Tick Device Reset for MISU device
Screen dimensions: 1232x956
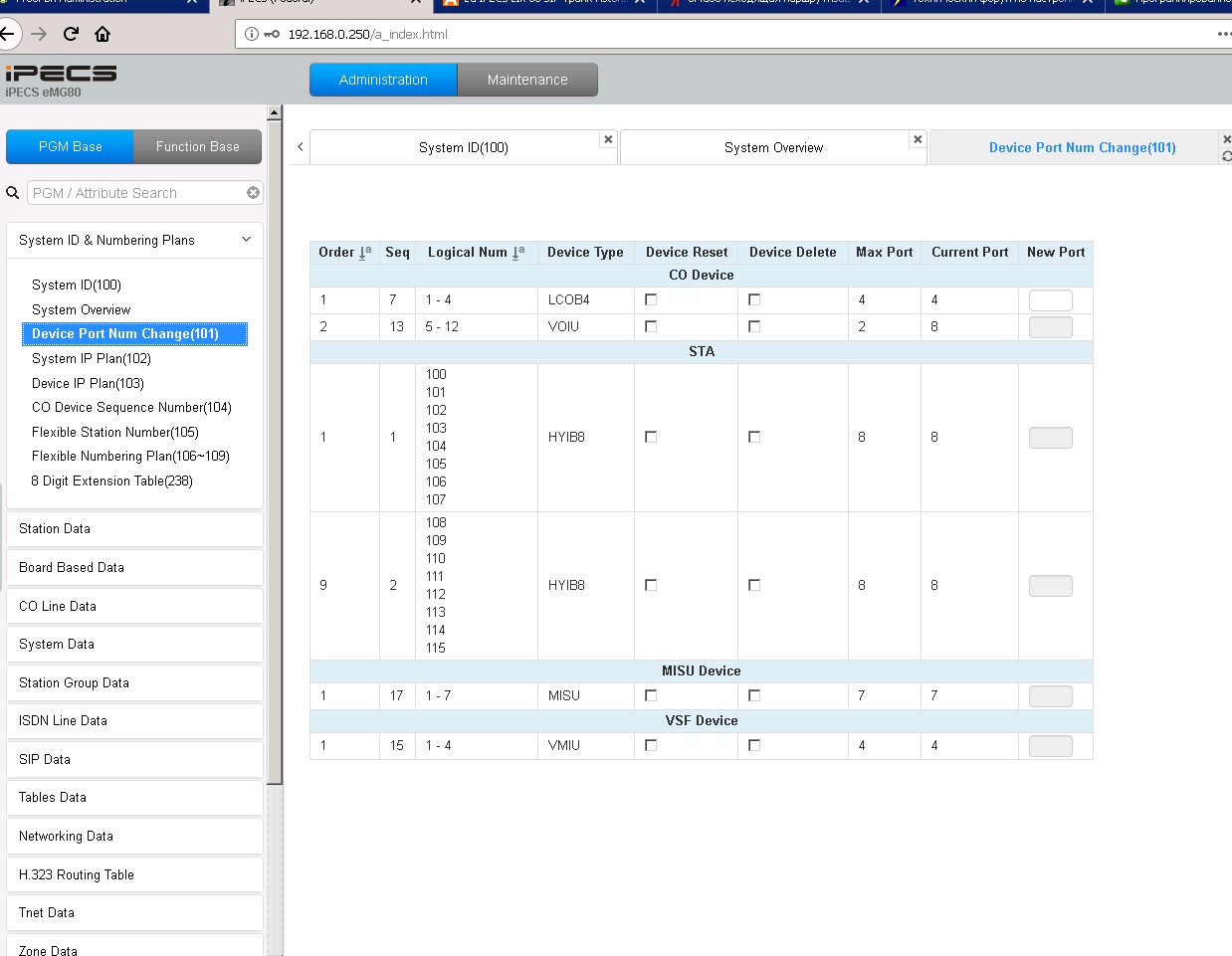coord(651,695)
